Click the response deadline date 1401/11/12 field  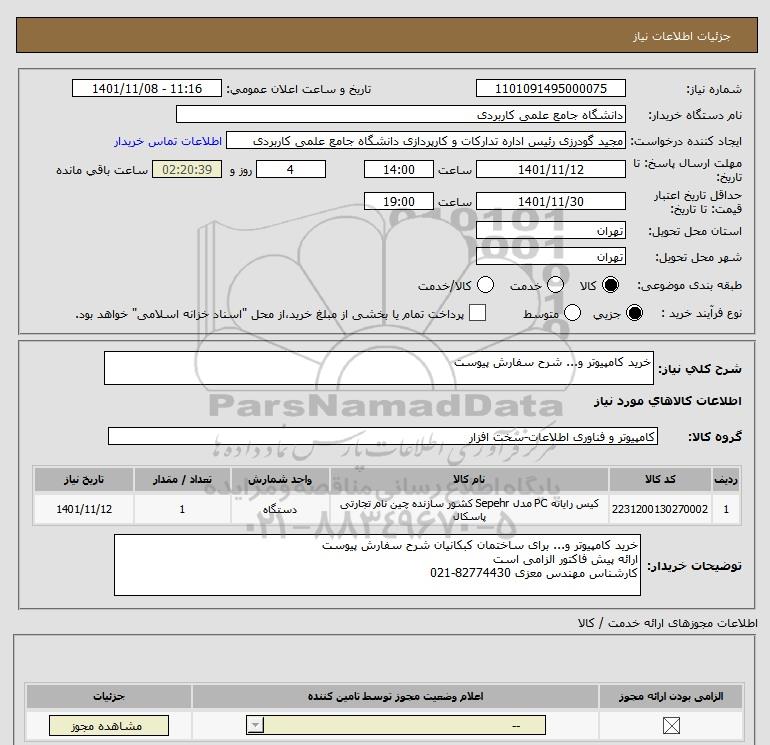click(x=550, y=169)
